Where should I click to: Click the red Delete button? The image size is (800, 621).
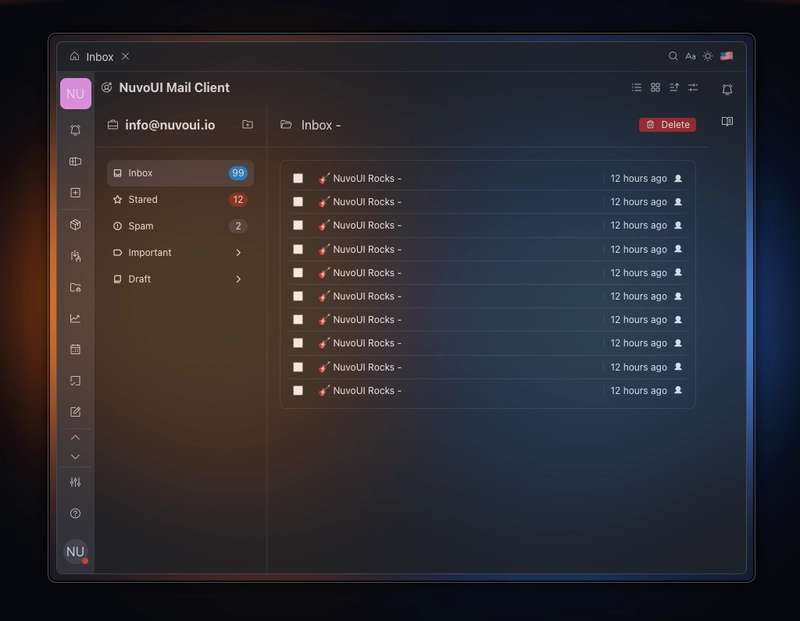click(667, 125)
